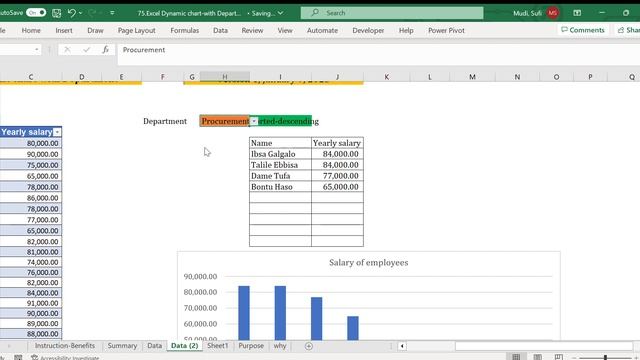The height and width of the screenshot is (360, 640).
Task: Open the Automate ribbon tab
Action: click(x=322, y=30)
